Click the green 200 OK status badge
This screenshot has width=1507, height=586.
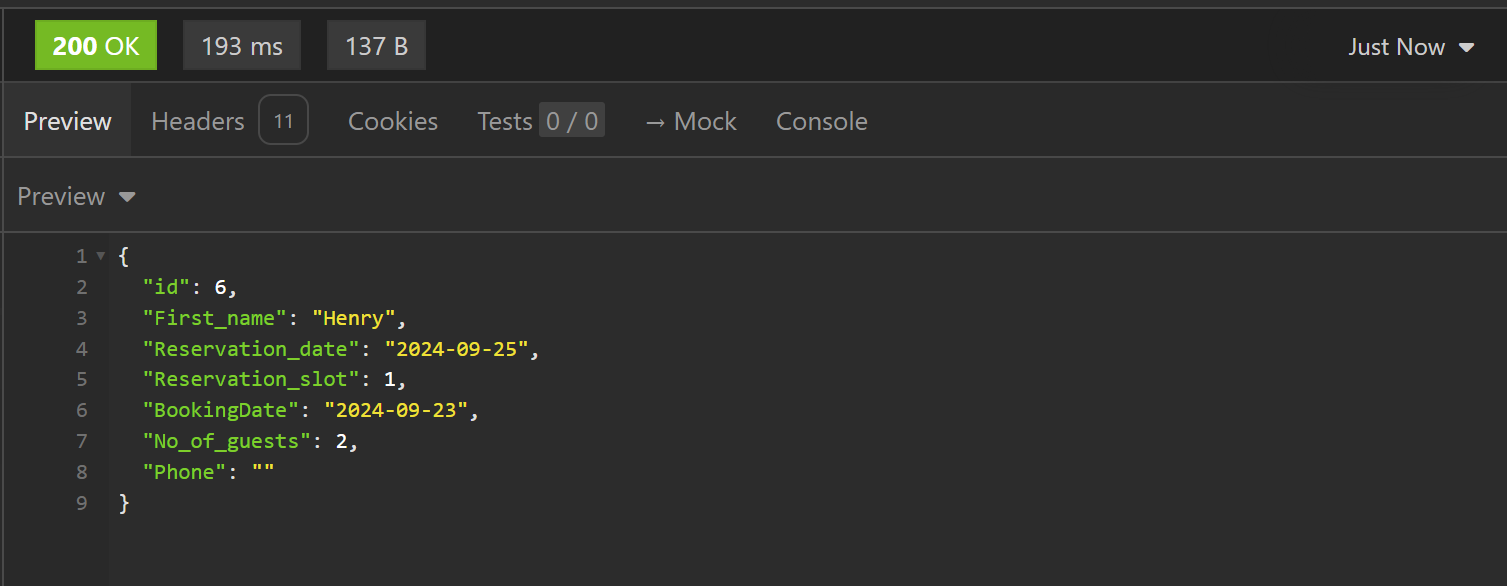[96, 46]
